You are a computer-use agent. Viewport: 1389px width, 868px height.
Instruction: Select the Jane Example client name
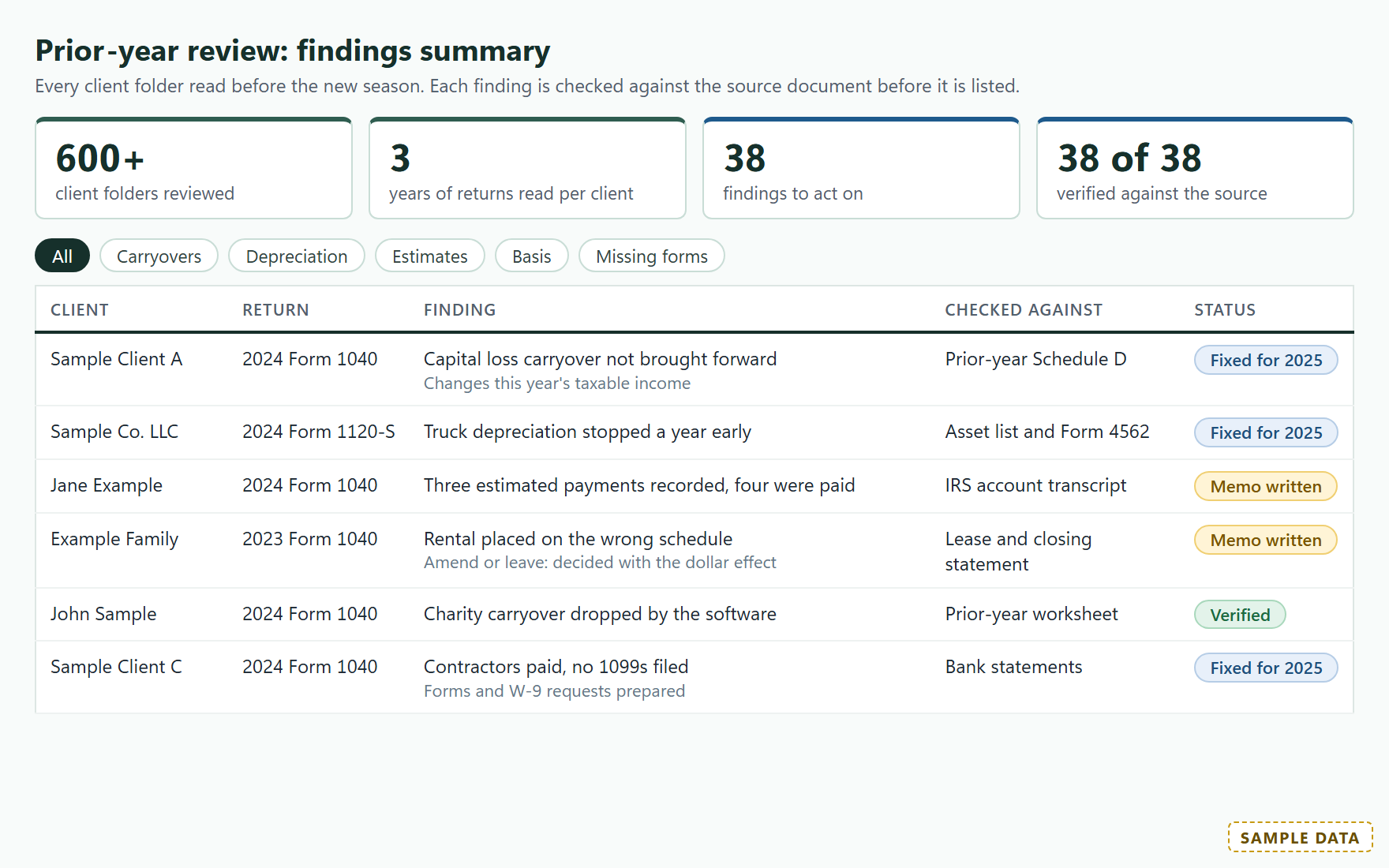107,485
